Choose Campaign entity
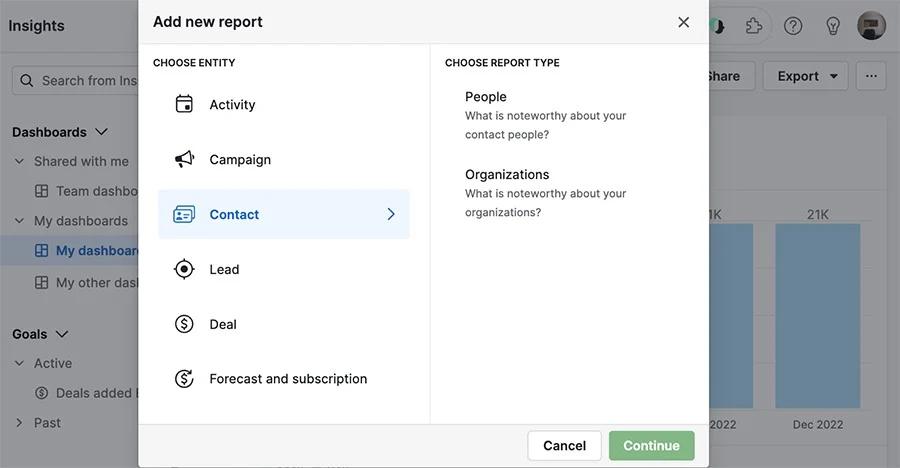The width and height of the screenshot is (900, 468). point(284,160)
